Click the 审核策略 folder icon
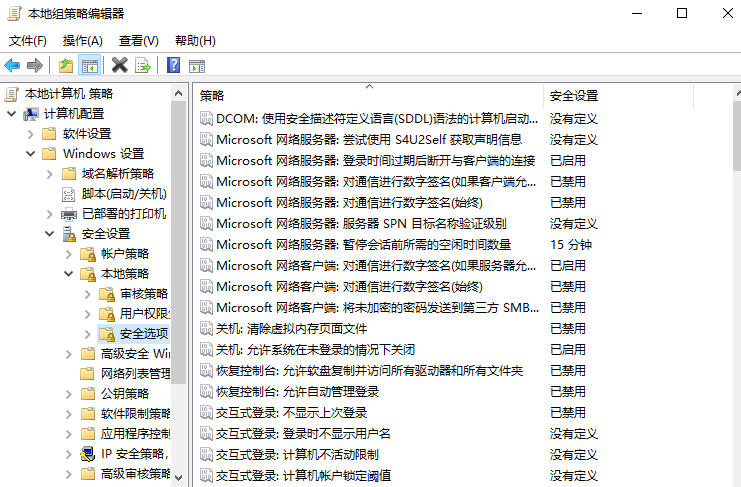The image size is (741, 487). tap(107, 294)
